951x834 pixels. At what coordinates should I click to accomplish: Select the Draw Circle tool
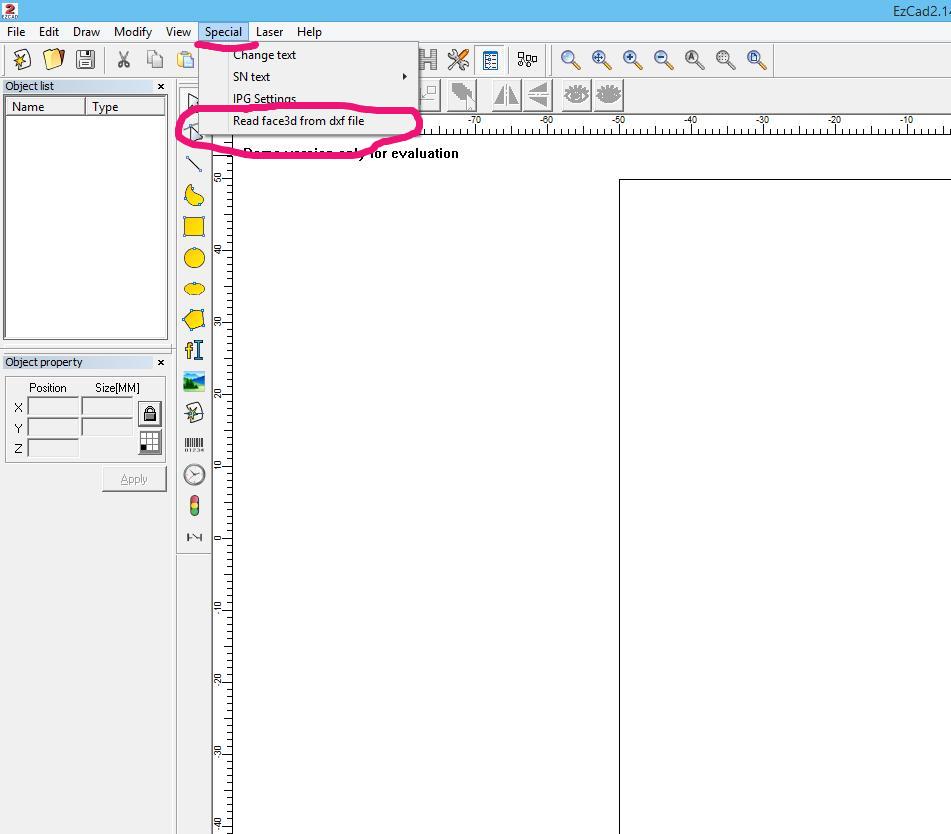point(194,258)
